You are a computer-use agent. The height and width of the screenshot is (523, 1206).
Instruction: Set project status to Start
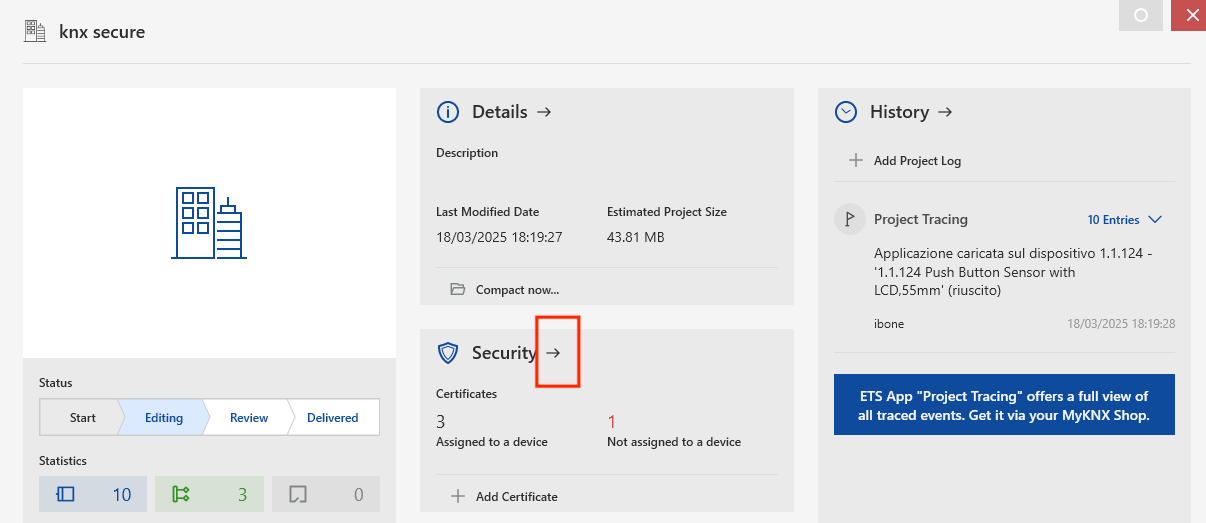[83, 418]
